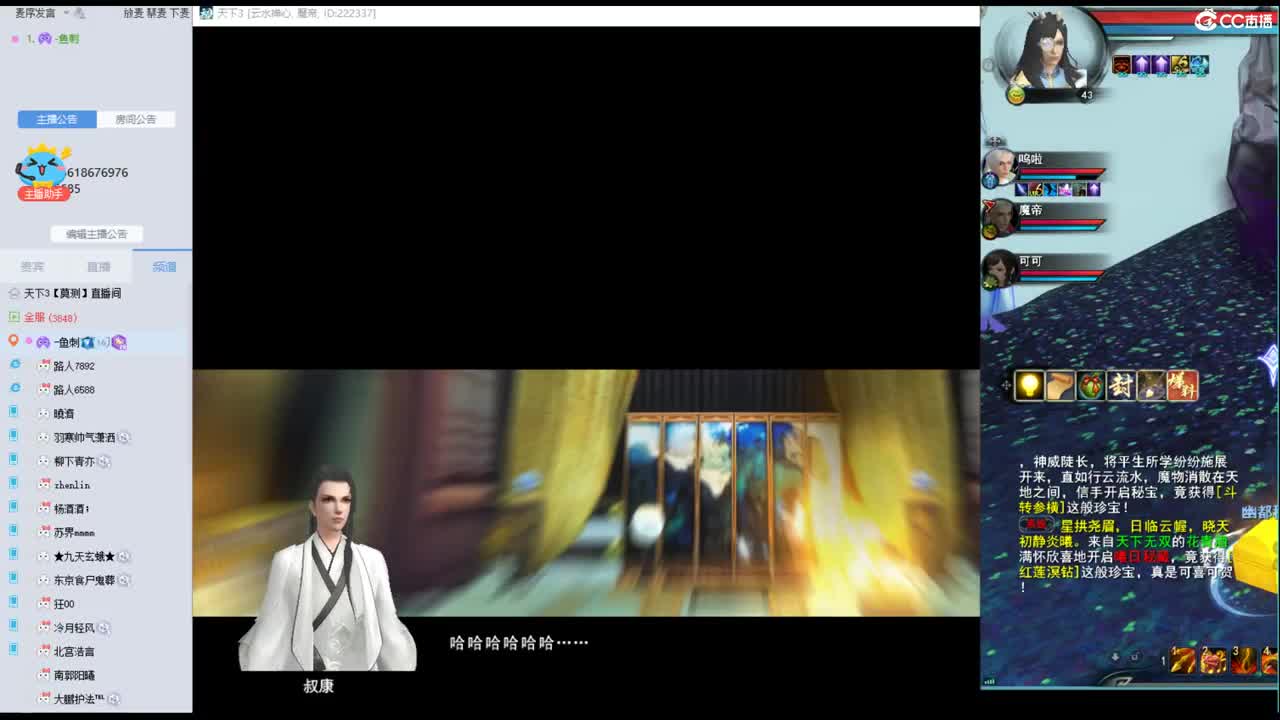Select user ★九天玄蛾★ in the list
This screenshot has width=1280, height=720.
84,556
